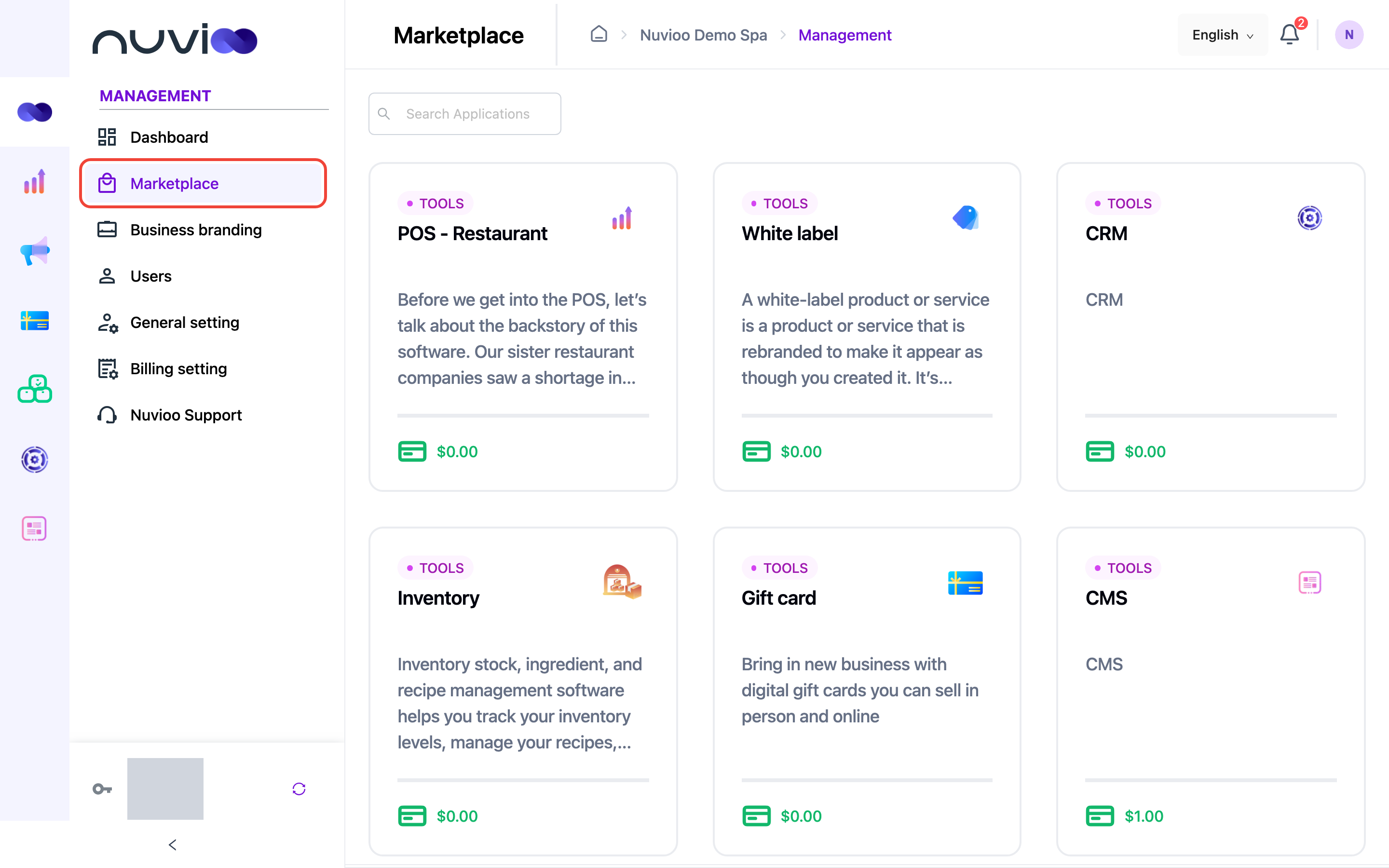Image resolution: width=1389 pixels, height=868 pixels.
Task: Click the Gift card description text
Action: tap(859, 690)
